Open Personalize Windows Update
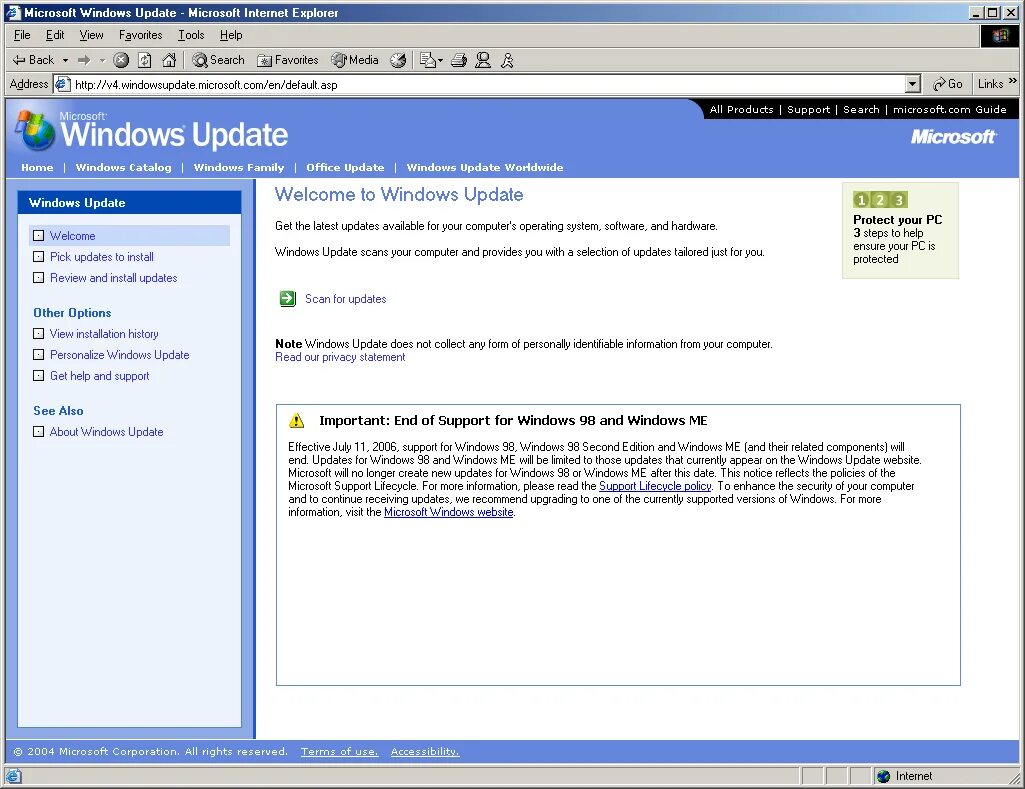Image resolution: width=1025 pixels, height=789 pixels. pyautogui.click(x=120, y=355)
